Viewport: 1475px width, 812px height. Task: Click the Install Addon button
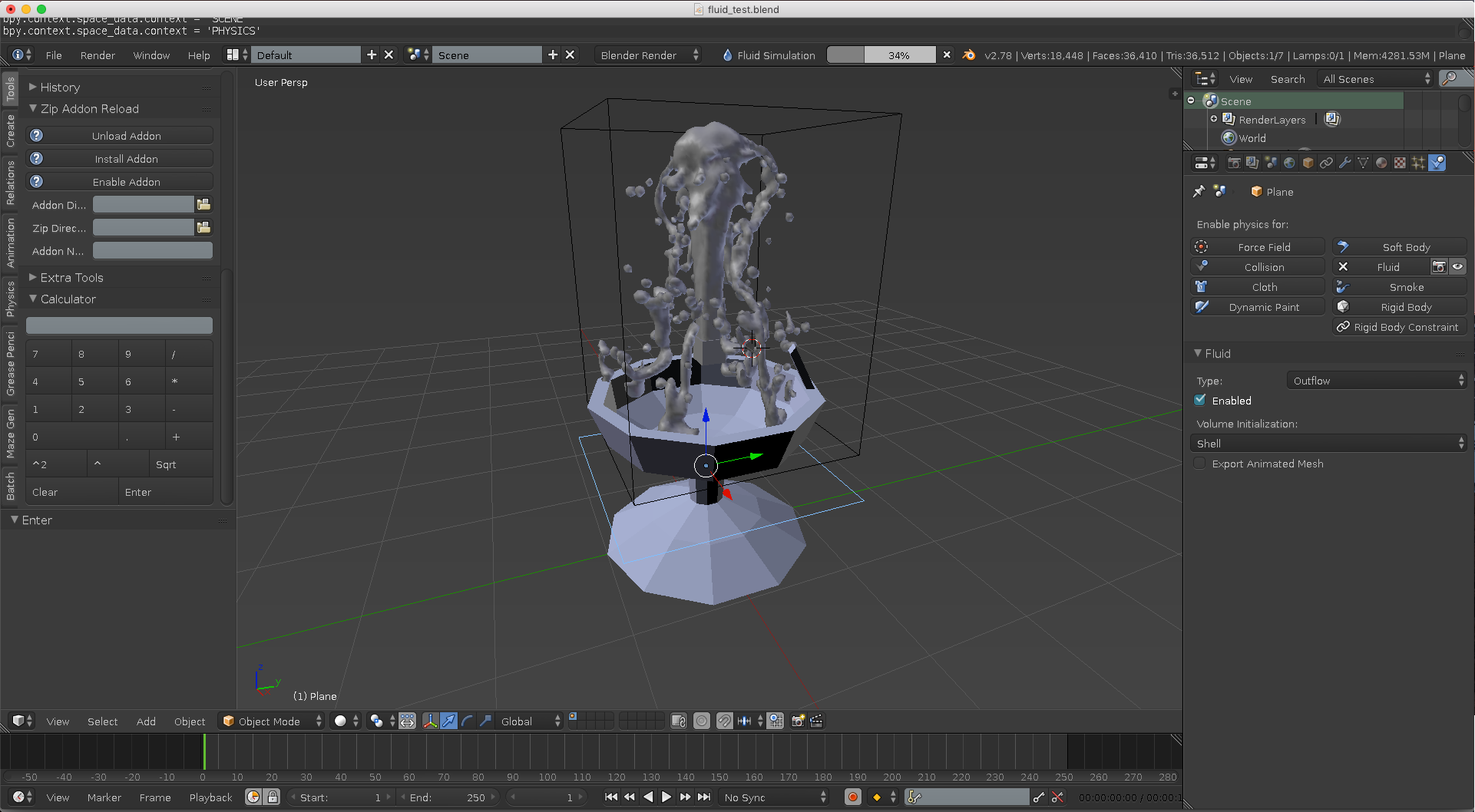point(119,158)
